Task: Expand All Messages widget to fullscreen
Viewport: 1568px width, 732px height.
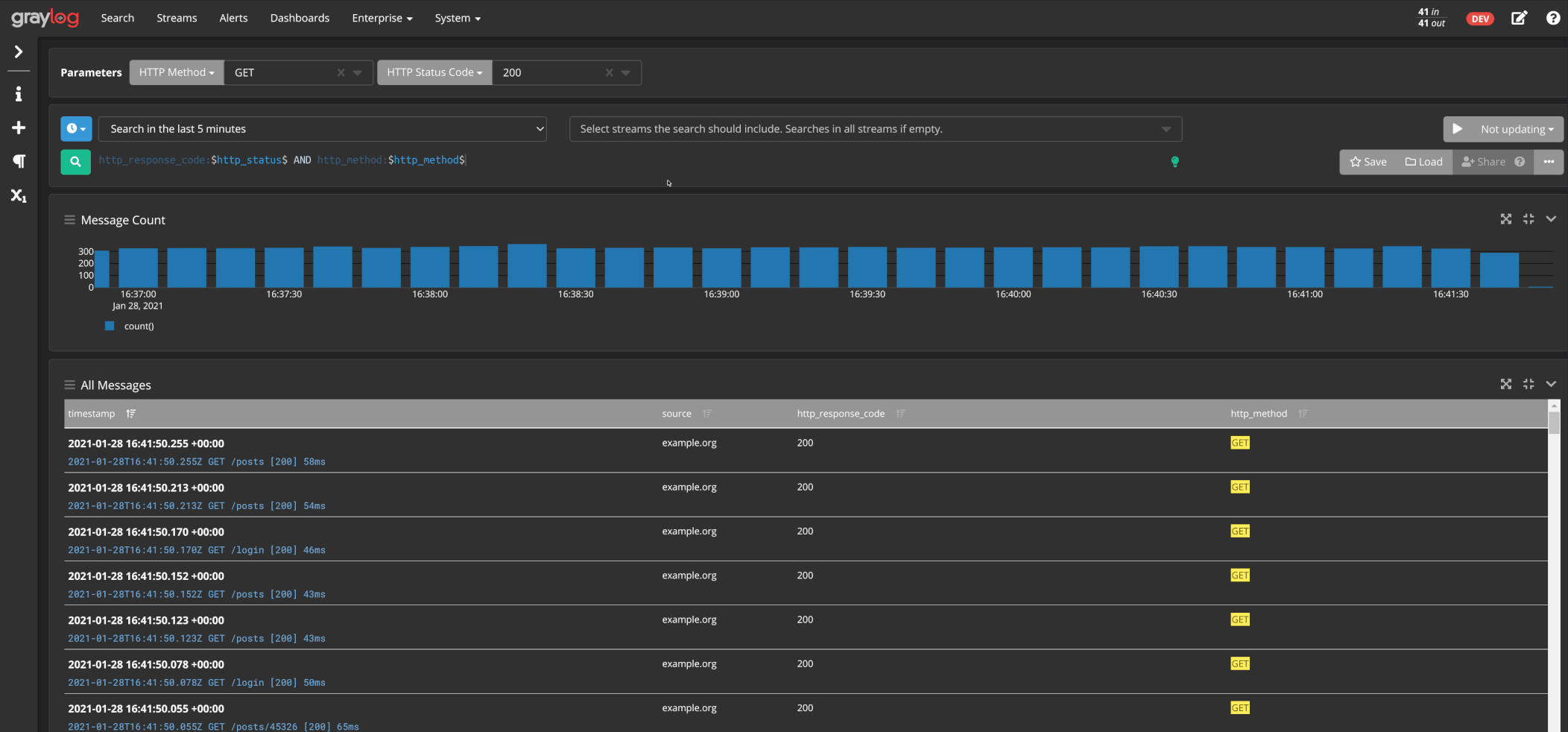Action: point(1506,384)
